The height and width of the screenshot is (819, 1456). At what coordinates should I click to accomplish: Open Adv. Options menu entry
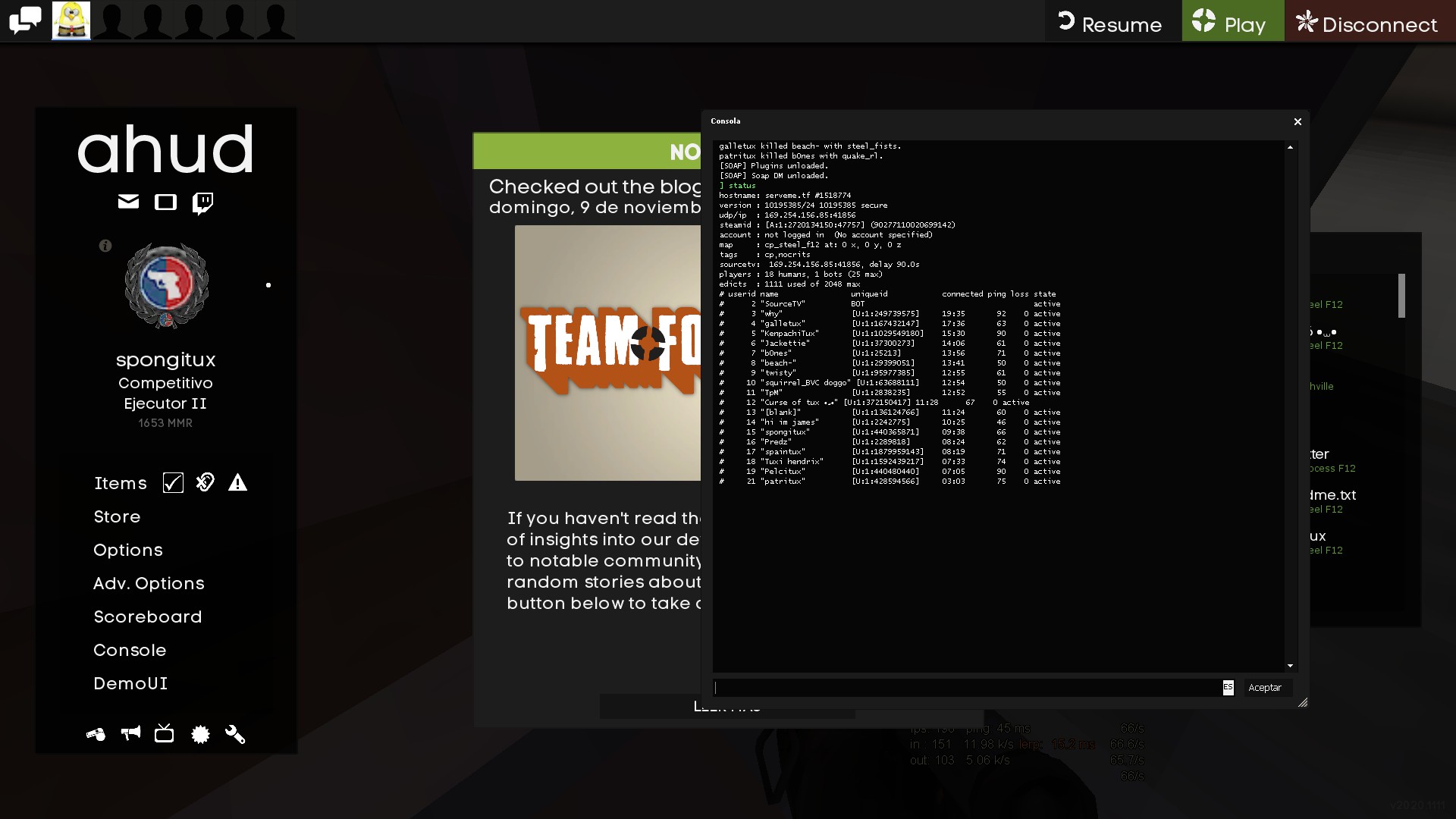coord(149,583)
